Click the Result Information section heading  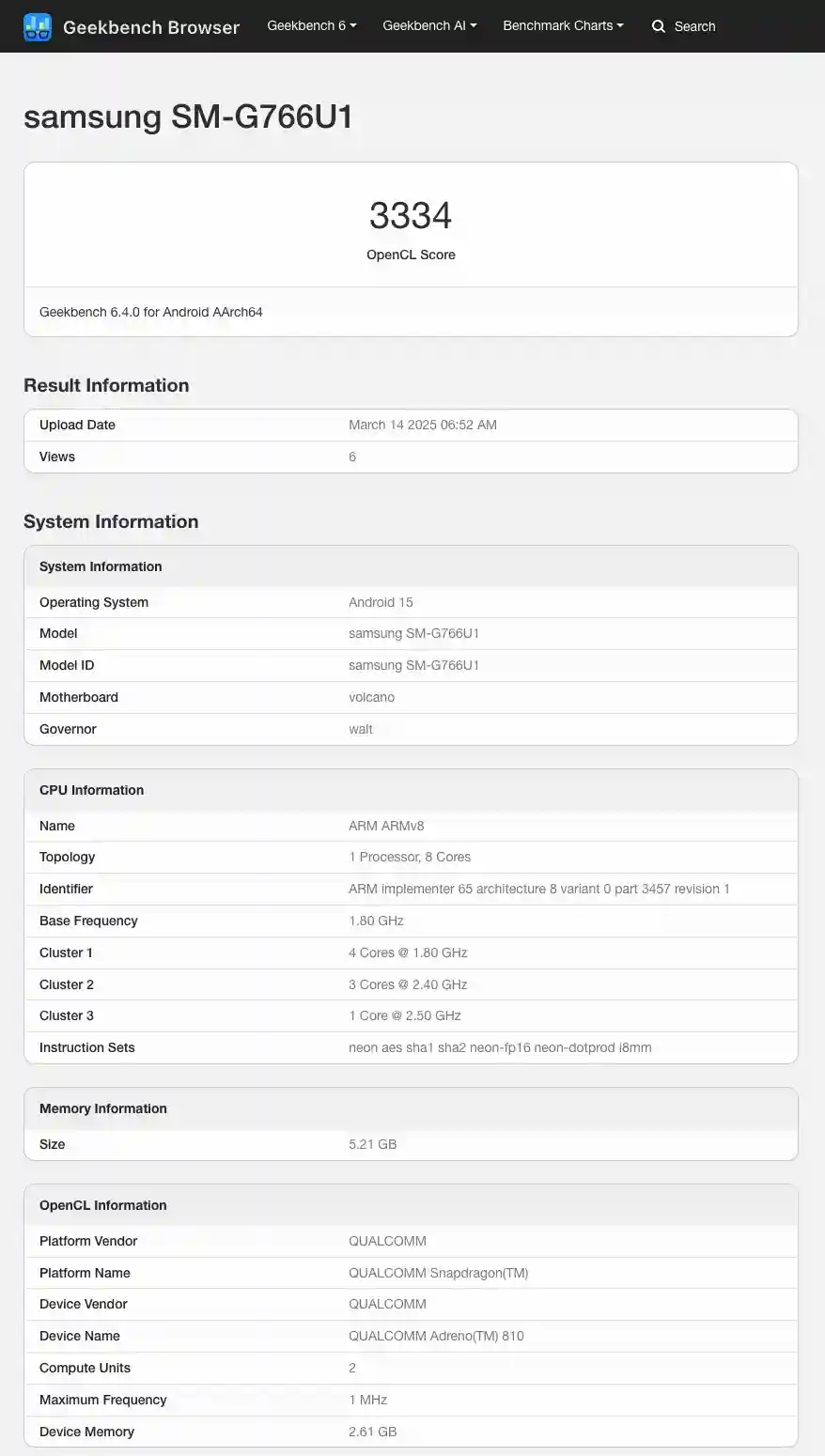point(106,385)
